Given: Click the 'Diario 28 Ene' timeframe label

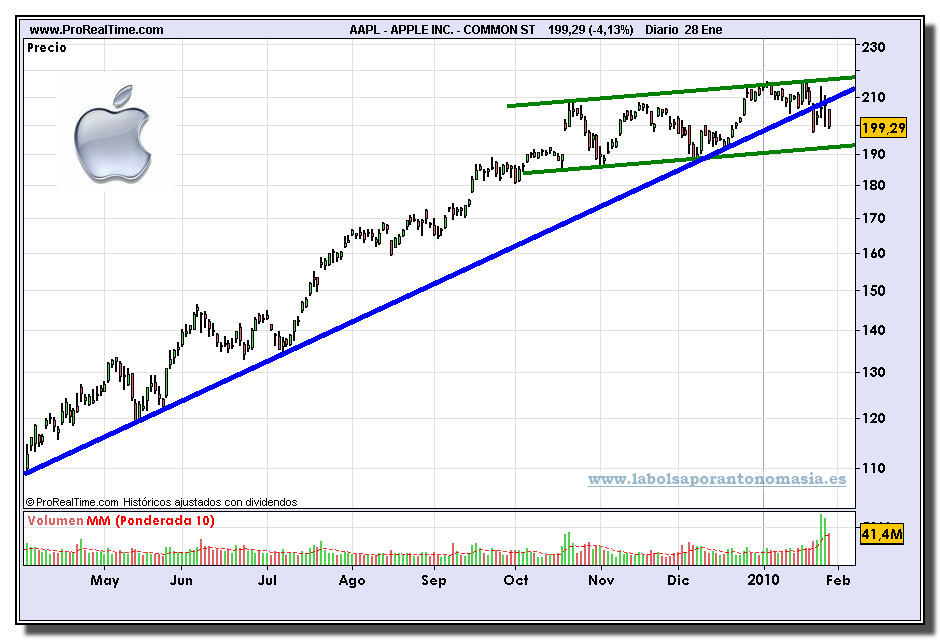Looking at the screenshot, I should (x=683, y=29).
